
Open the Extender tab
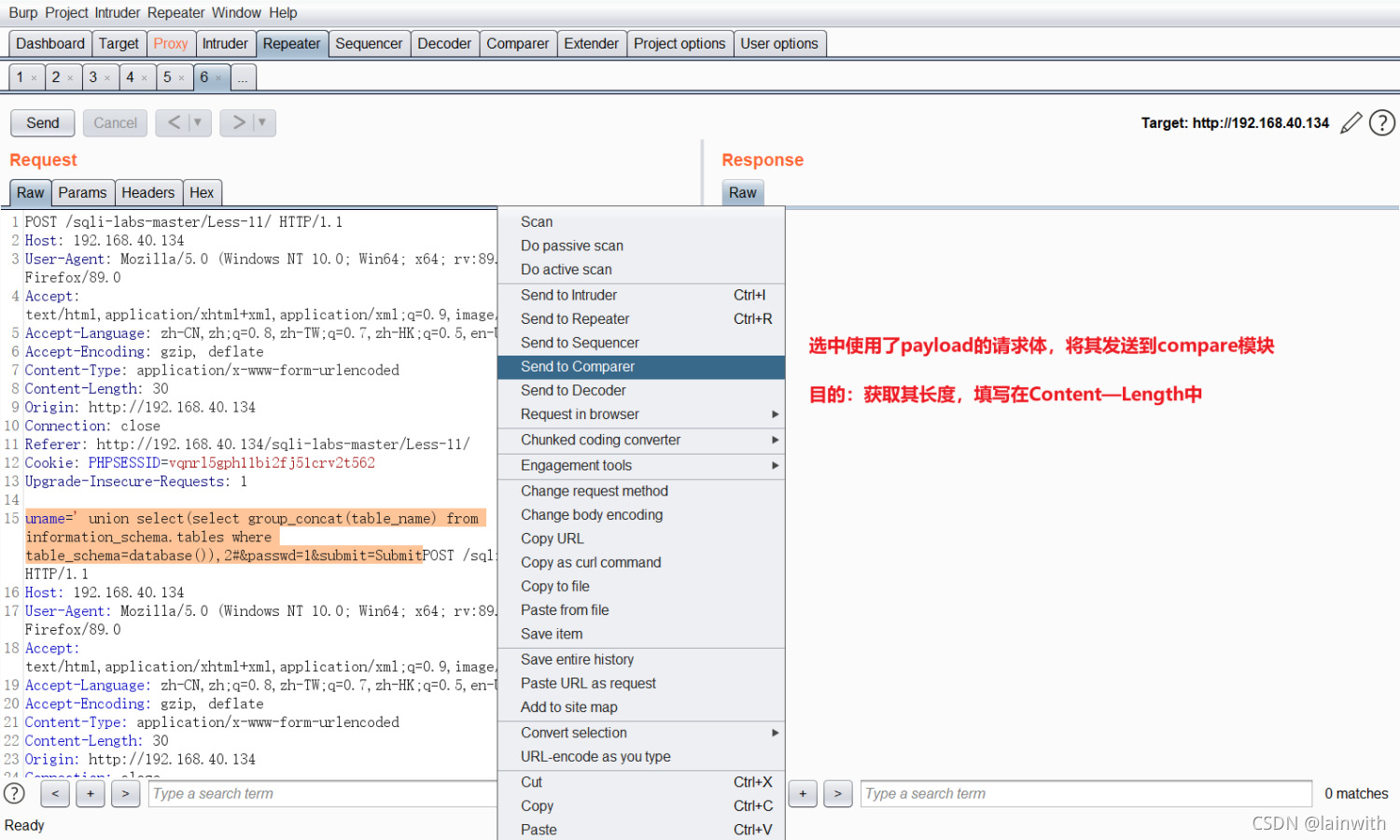(x=591, y=44)
